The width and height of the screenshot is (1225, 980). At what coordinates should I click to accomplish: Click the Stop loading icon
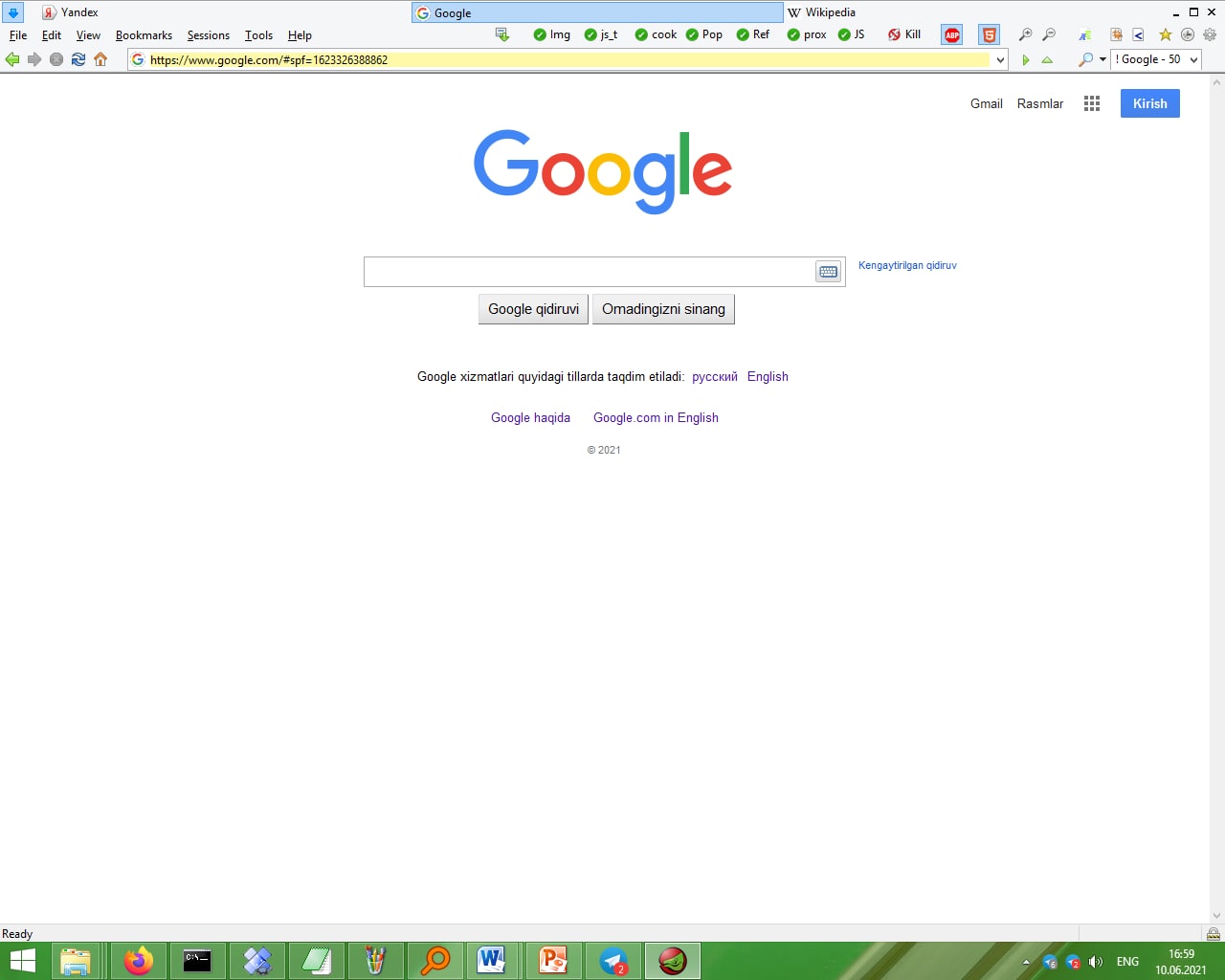coord(56,59)
